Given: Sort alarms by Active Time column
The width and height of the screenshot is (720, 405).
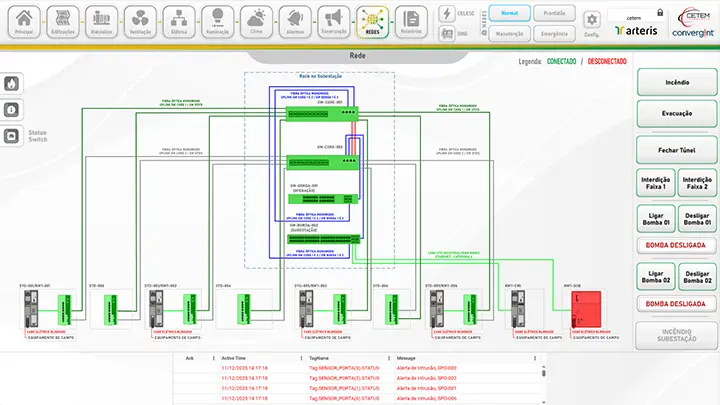Looking at the screenshot, I should [235, 357].
